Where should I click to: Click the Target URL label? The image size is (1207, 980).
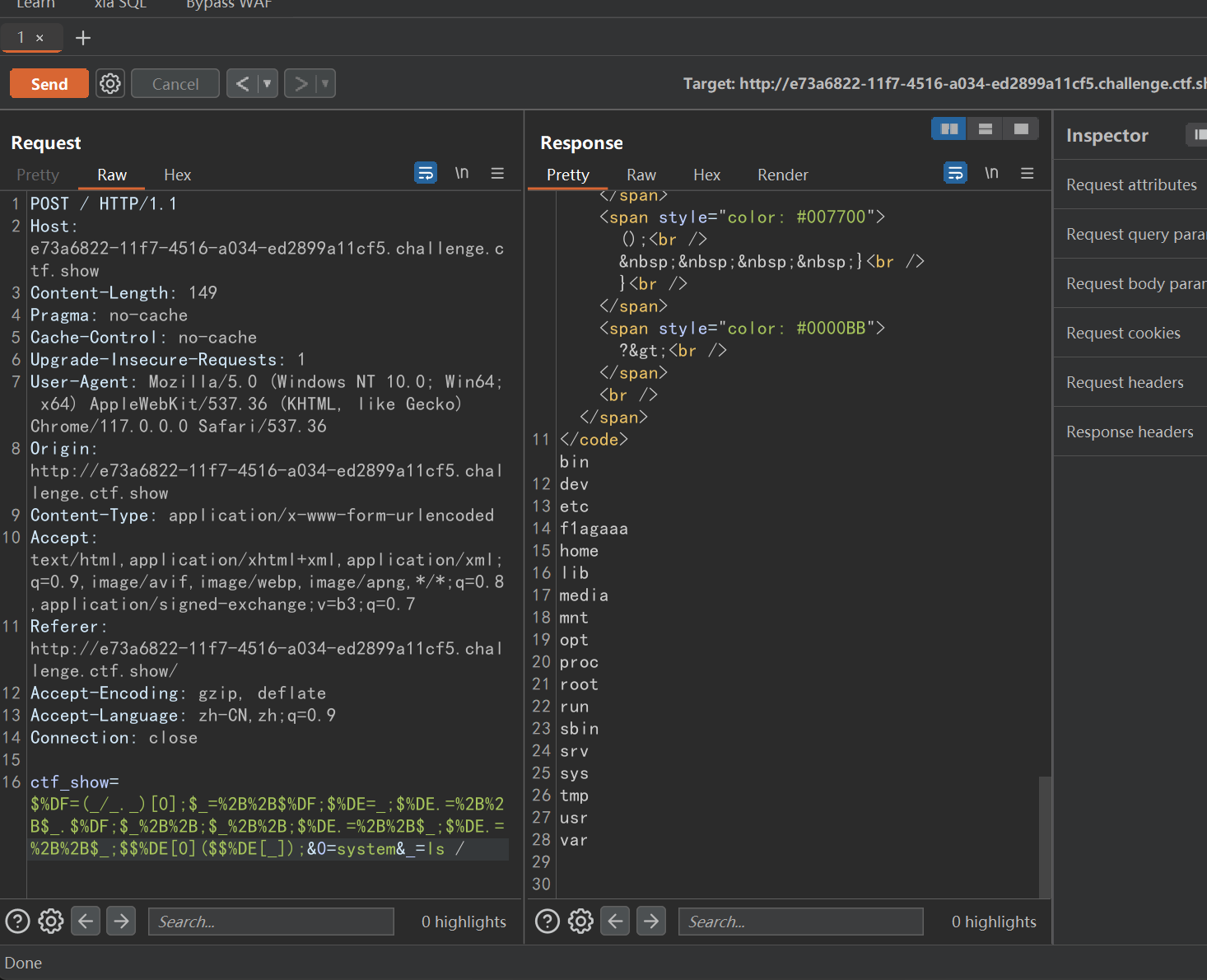[945, 84]
